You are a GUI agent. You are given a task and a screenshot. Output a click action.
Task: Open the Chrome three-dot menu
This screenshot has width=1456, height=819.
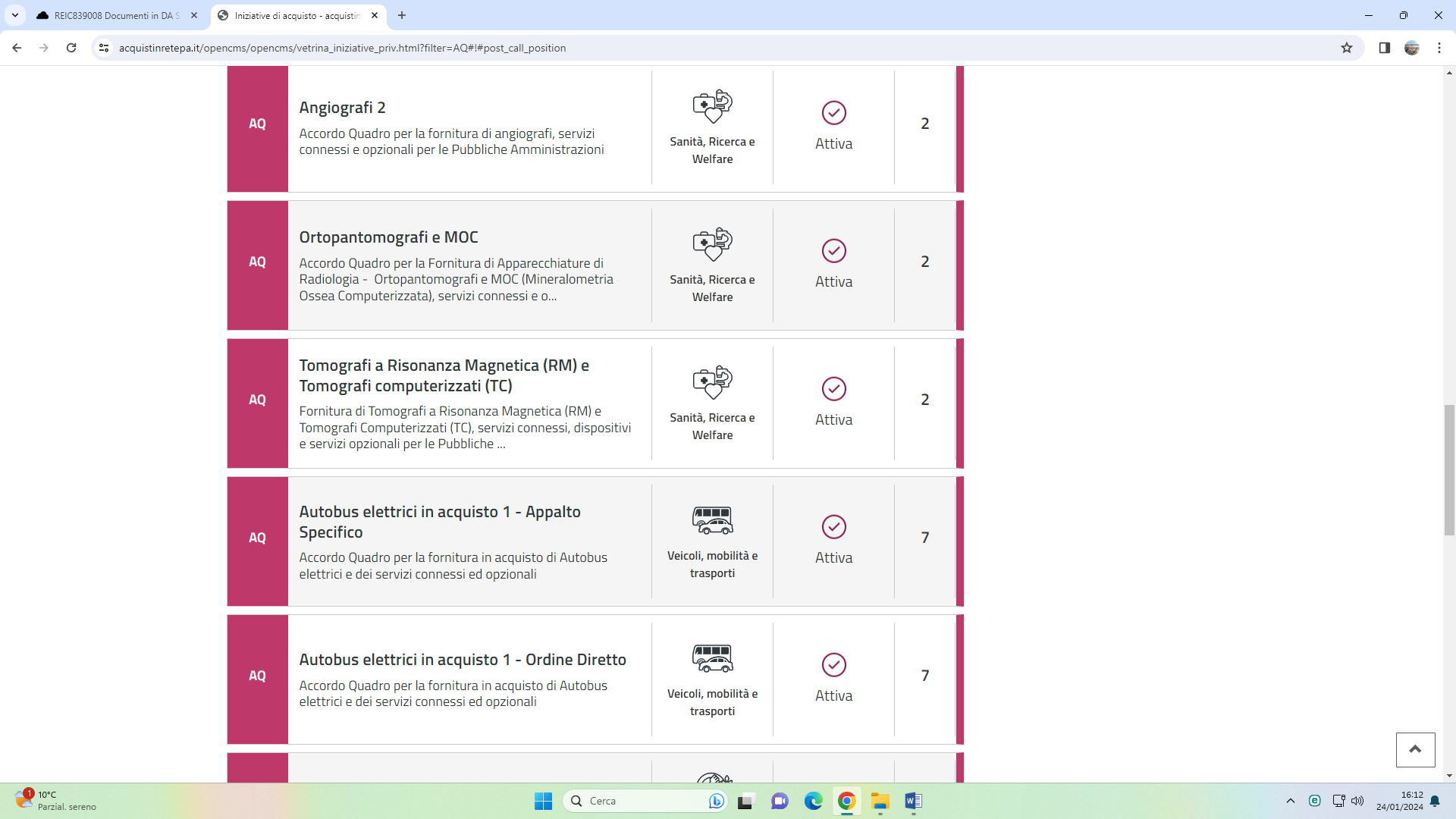coord(1439,48)
